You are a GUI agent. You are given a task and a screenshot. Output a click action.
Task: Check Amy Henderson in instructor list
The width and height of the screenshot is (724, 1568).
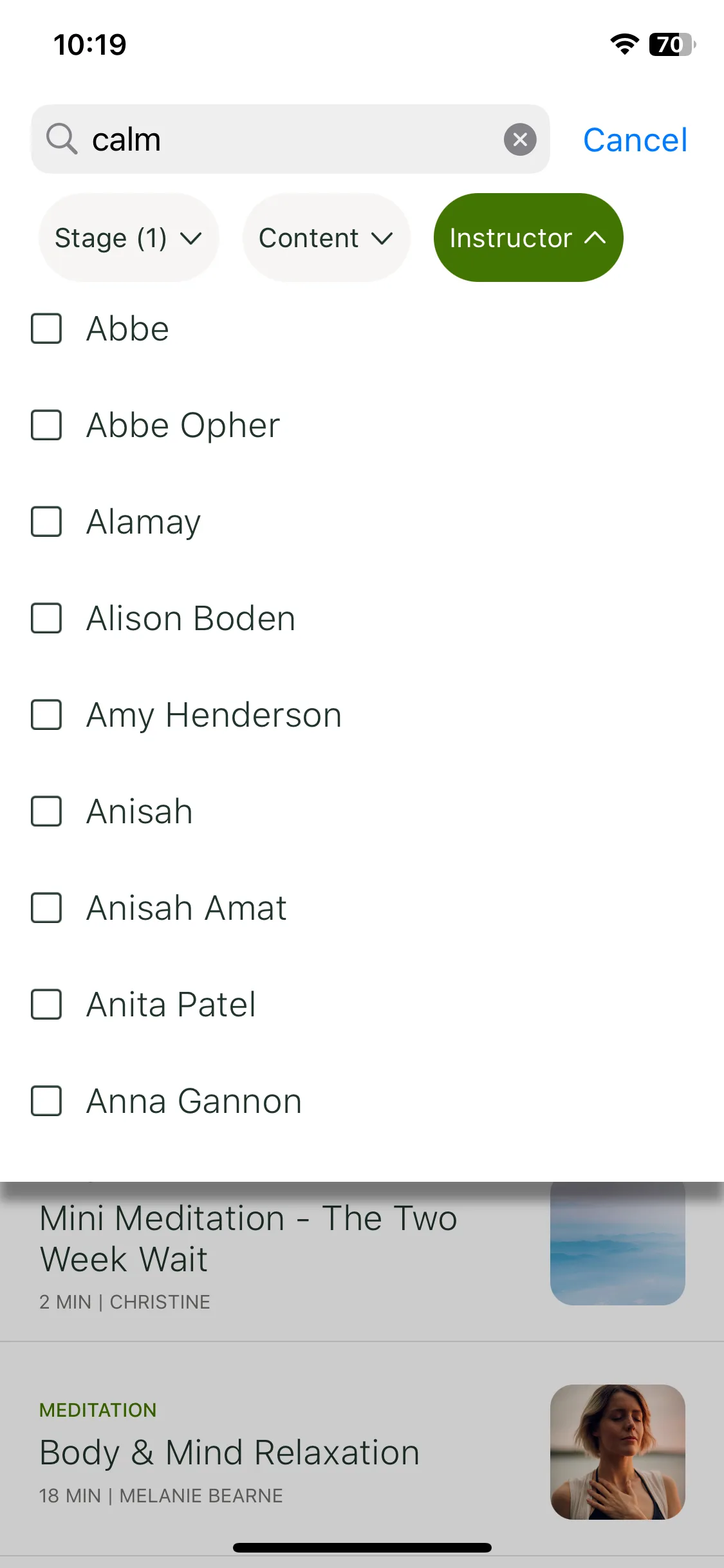click(x=46, y=714)
